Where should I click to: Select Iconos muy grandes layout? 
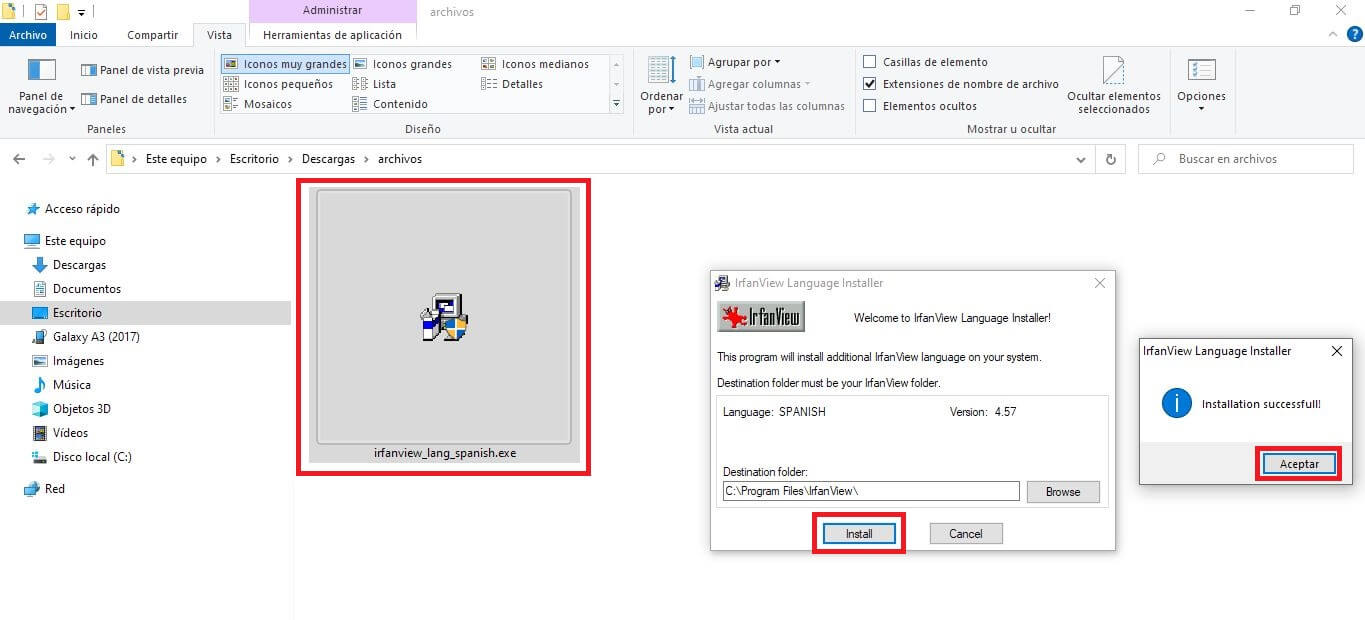285,64
